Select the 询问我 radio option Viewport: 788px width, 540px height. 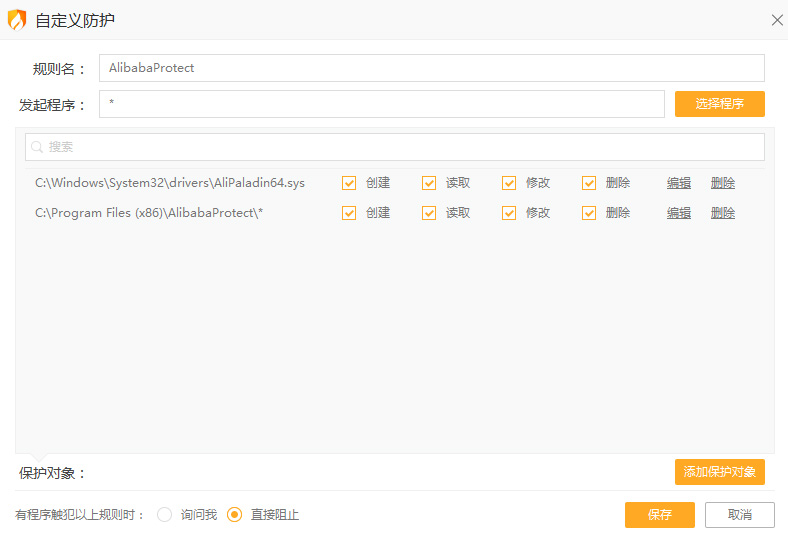coord(165,515)
